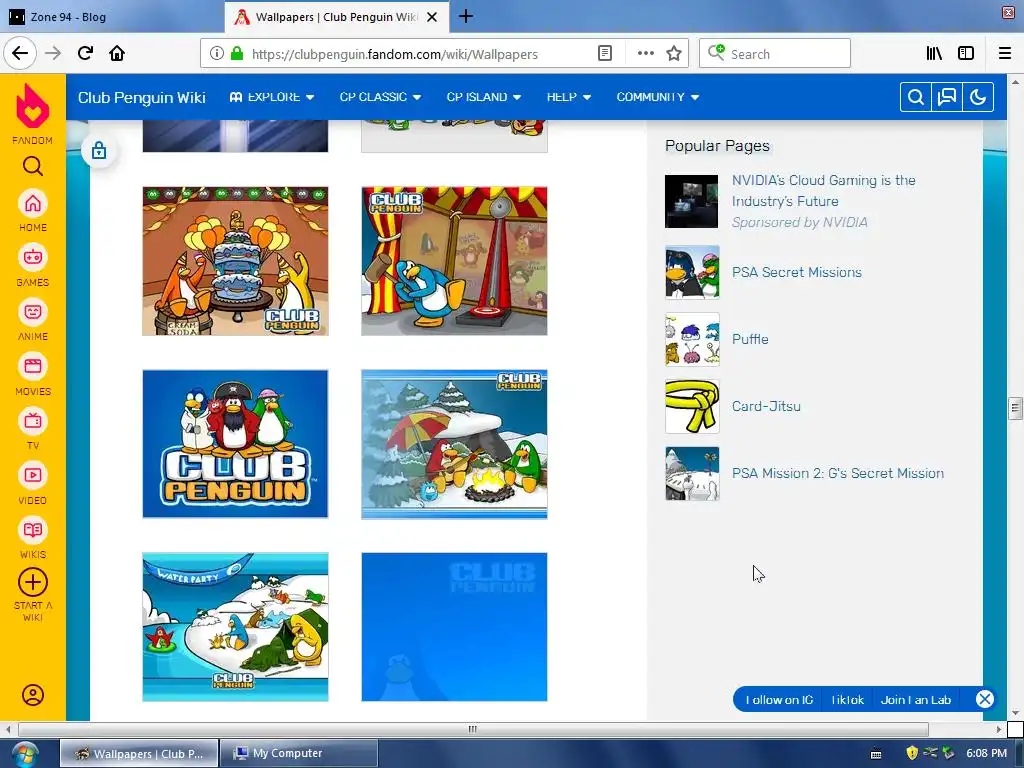
Task: Show browser sidebars icon
Action: point(966,54)
